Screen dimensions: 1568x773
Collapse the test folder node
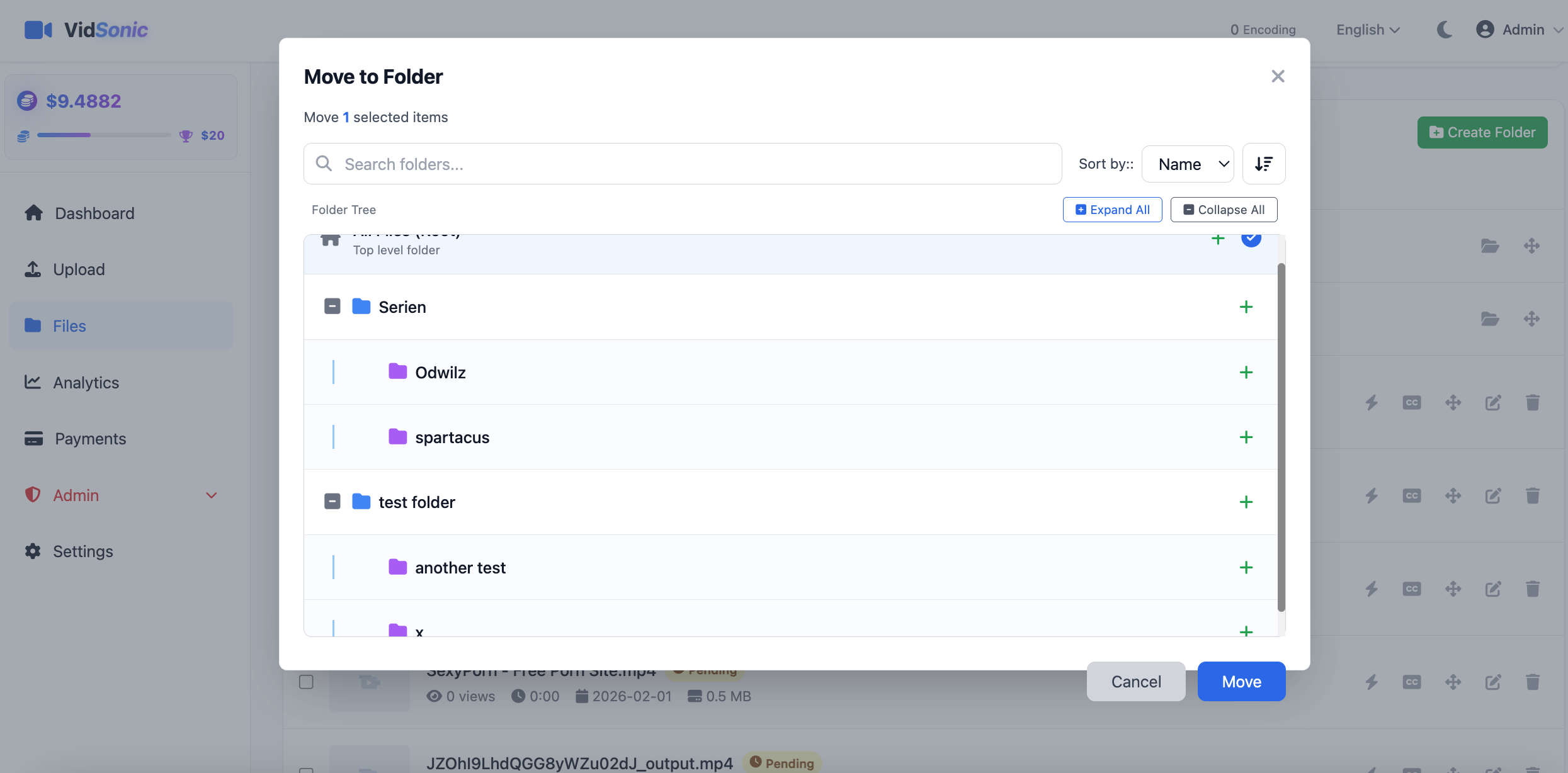pos(332,502)
